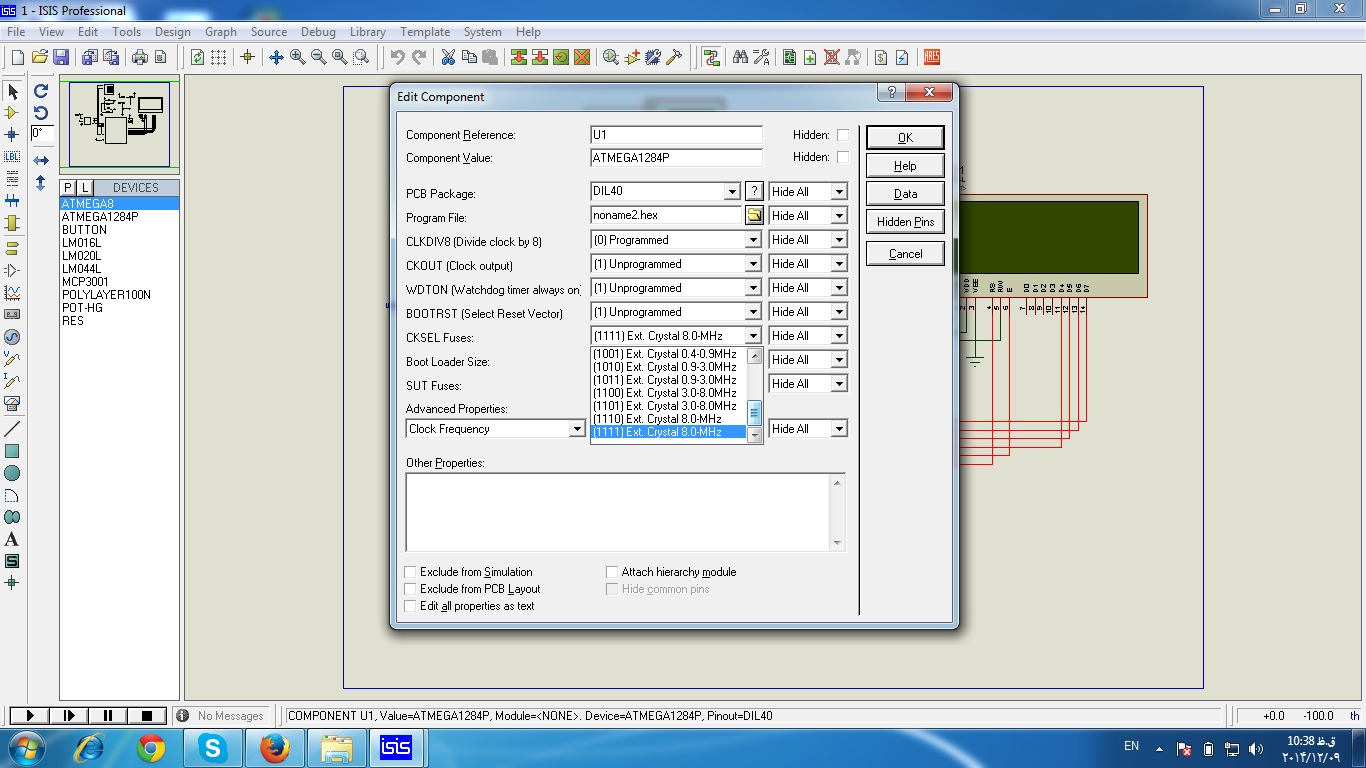Open the PCB Package dropdown

[x=732, y=192]
